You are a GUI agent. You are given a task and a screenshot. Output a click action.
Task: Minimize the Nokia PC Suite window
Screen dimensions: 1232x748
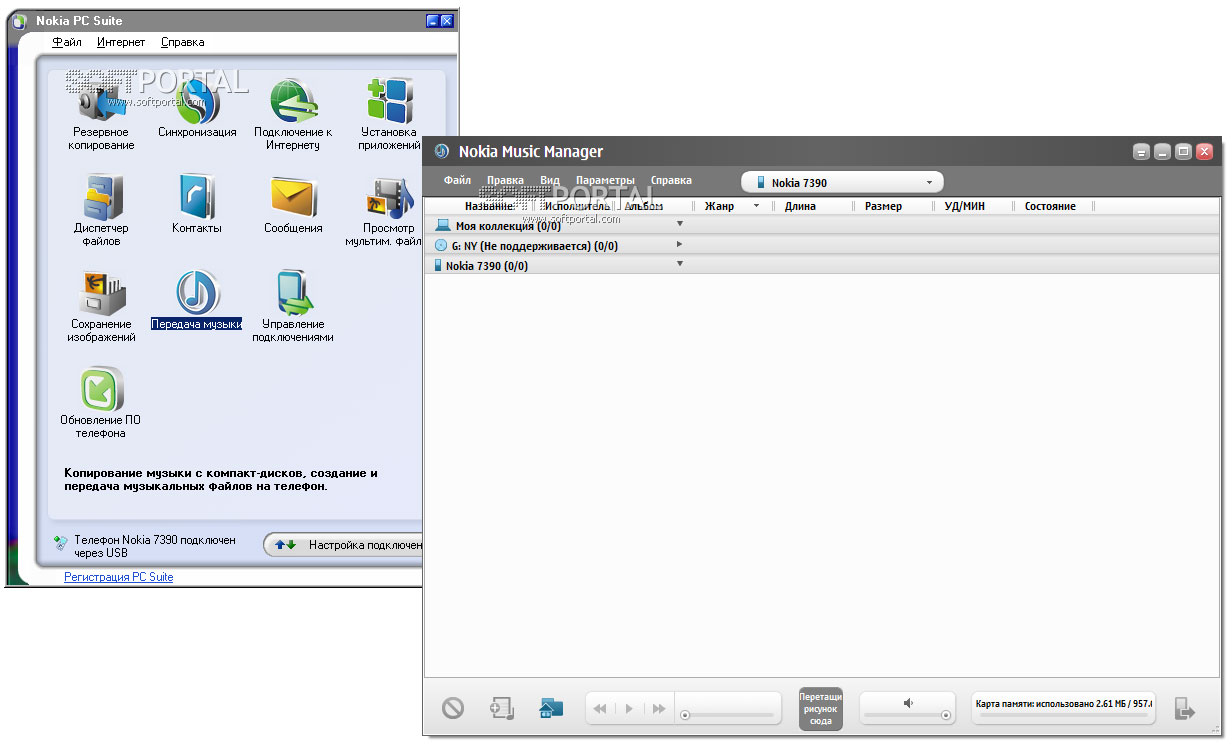point(432,20)
